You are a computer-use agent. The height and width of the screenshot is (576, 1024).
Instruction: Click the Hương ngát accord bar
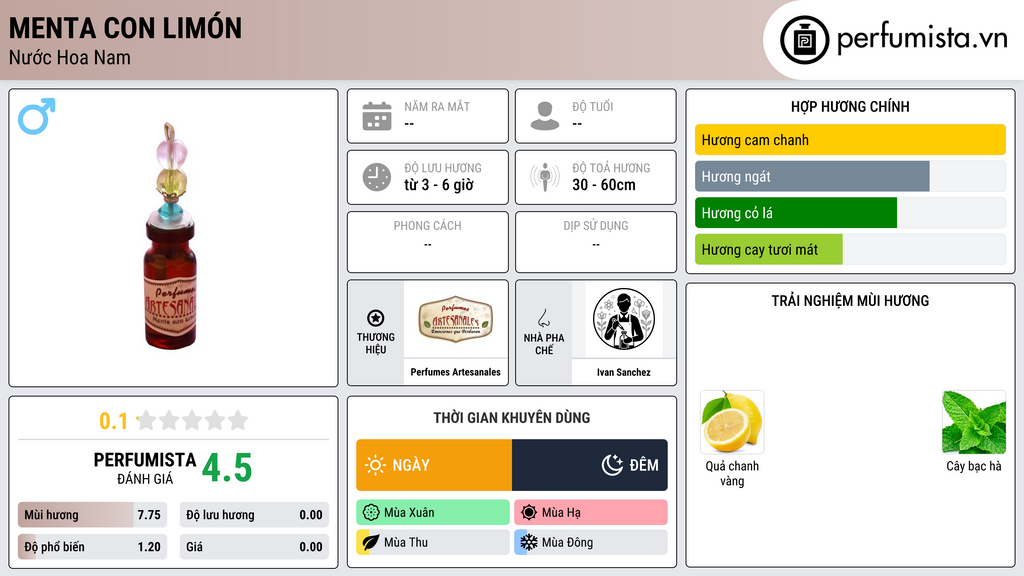click(850, 176)
